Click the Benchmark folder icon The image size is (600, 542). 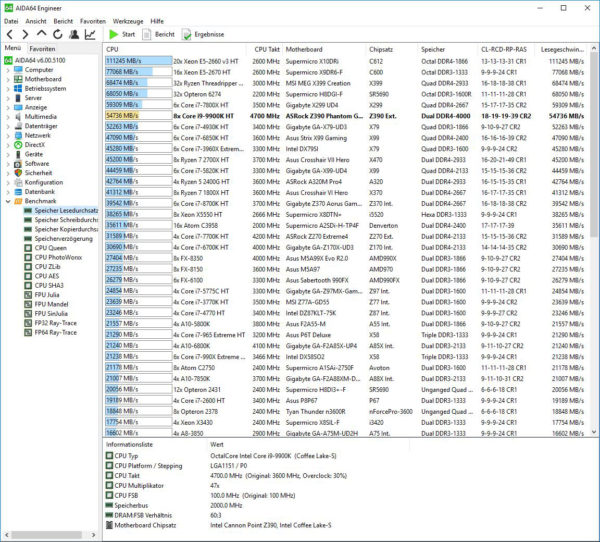[18, 201]
